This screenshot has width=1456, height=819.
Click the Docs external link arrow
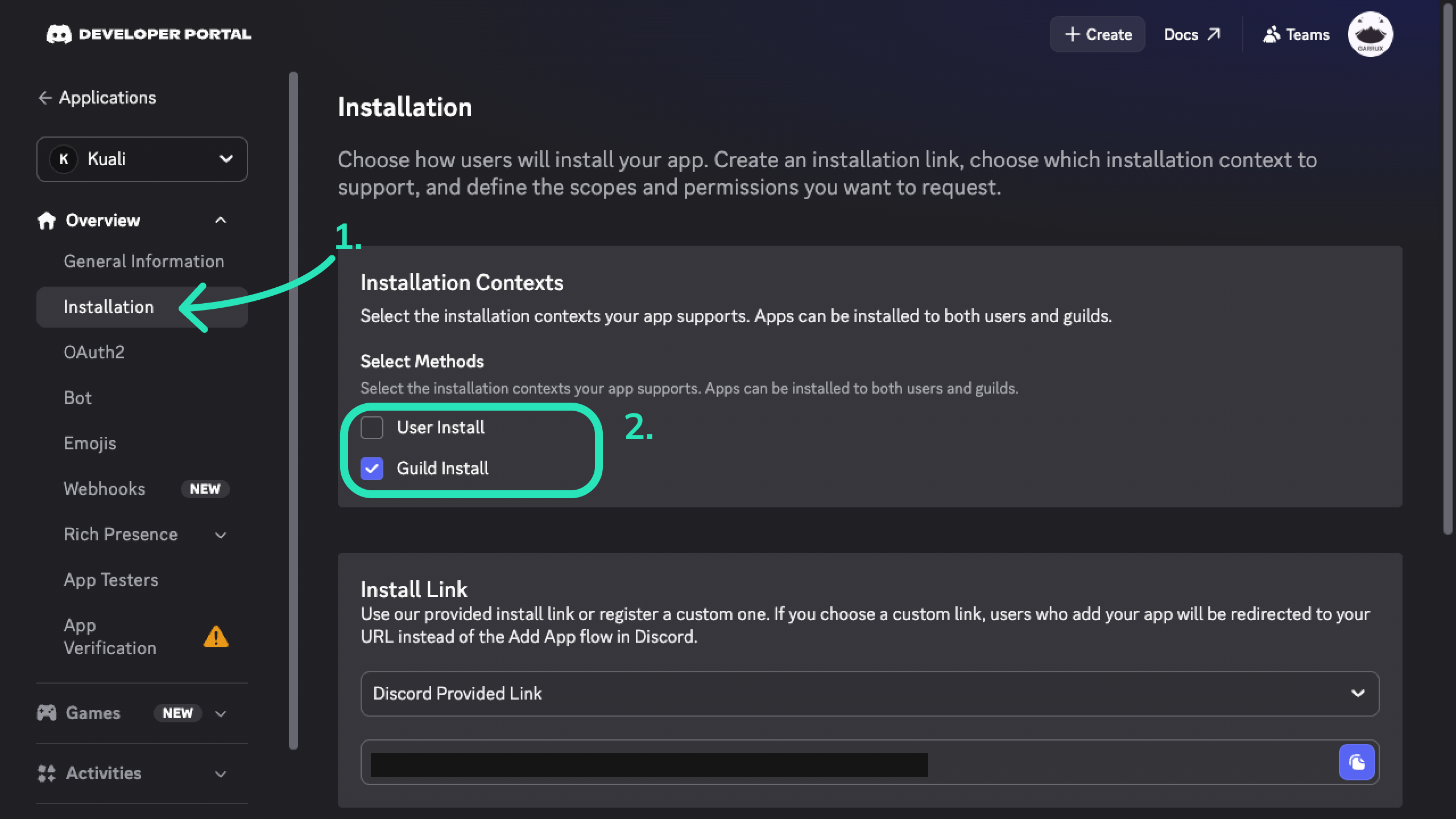click(1214, 34)
